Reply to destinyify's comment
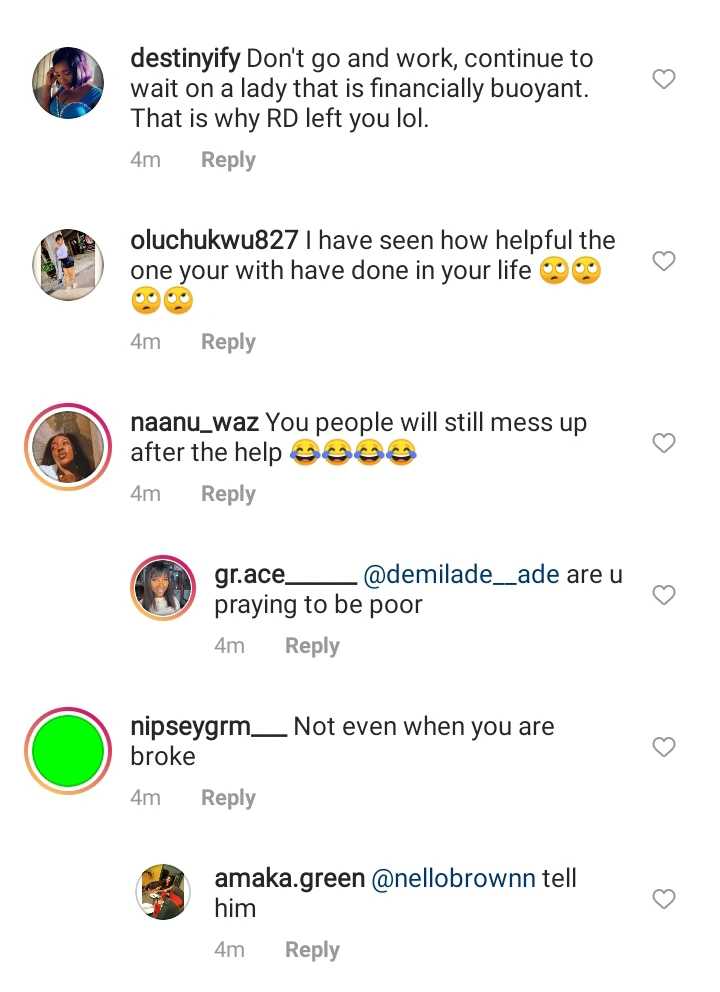Screen dimensions: 720x992 coord(228,160)
